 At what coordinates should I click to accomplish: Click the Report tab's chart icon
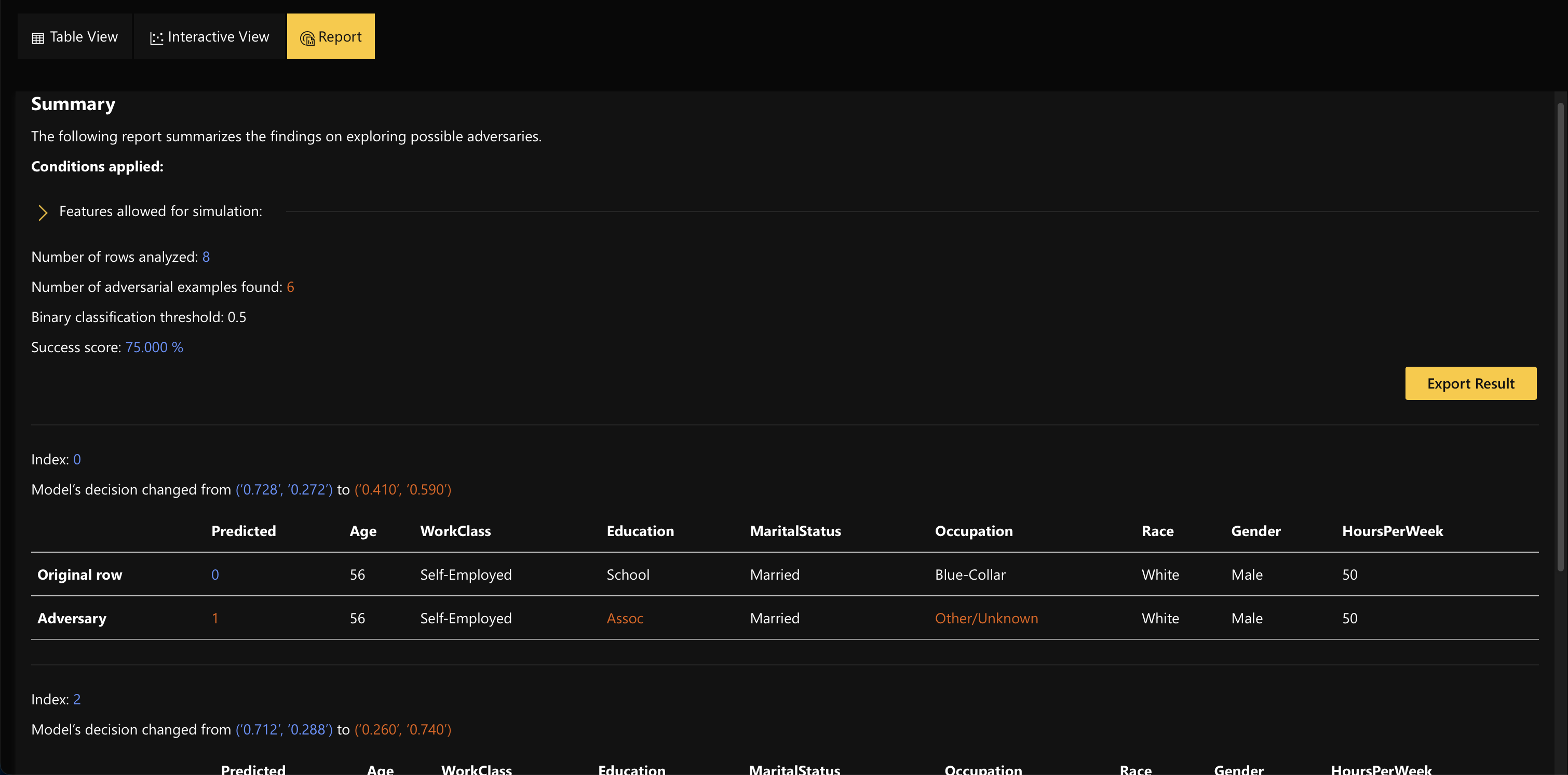click(x=307, y=38)
